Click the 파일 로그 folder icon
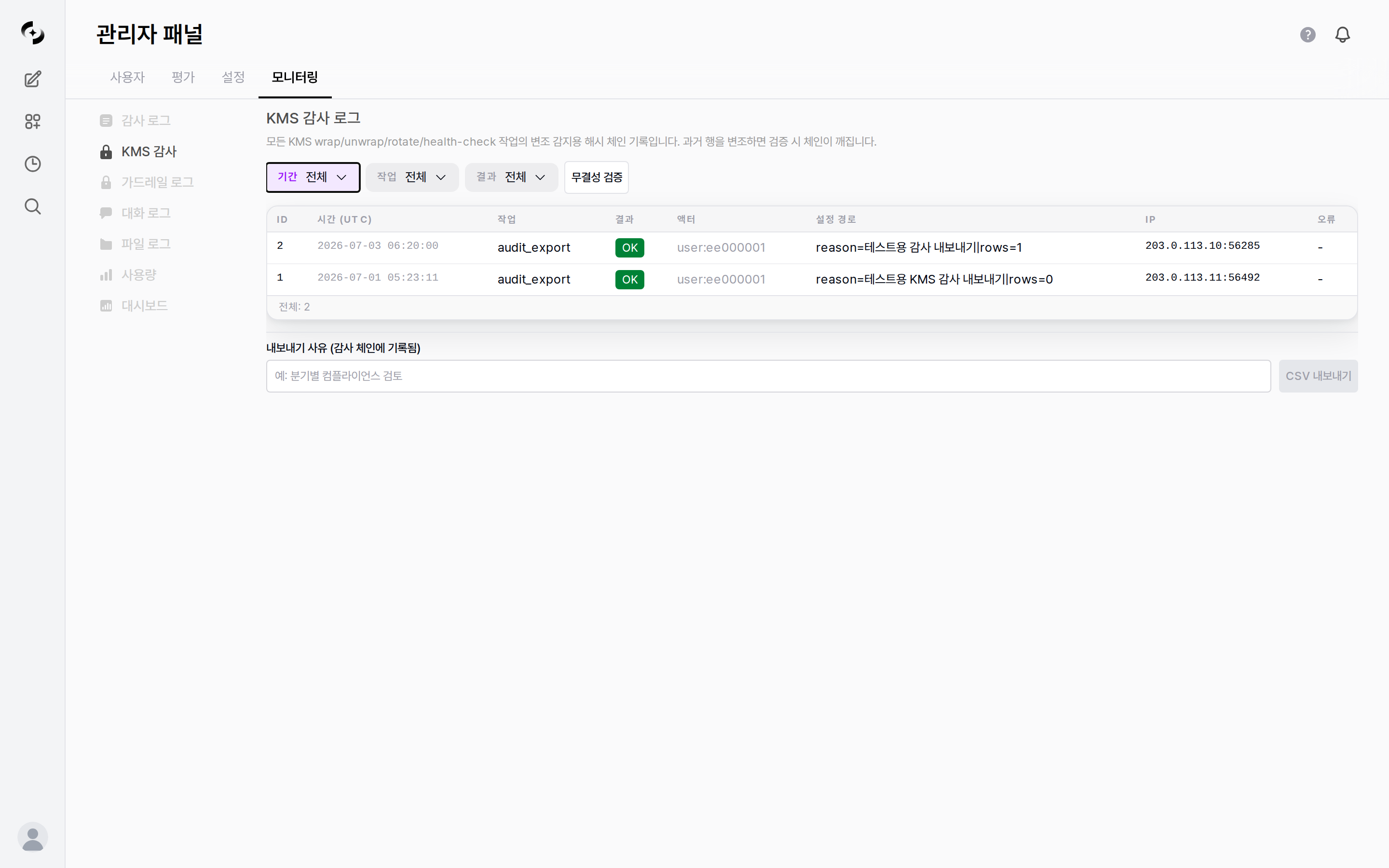 [106, 244]
